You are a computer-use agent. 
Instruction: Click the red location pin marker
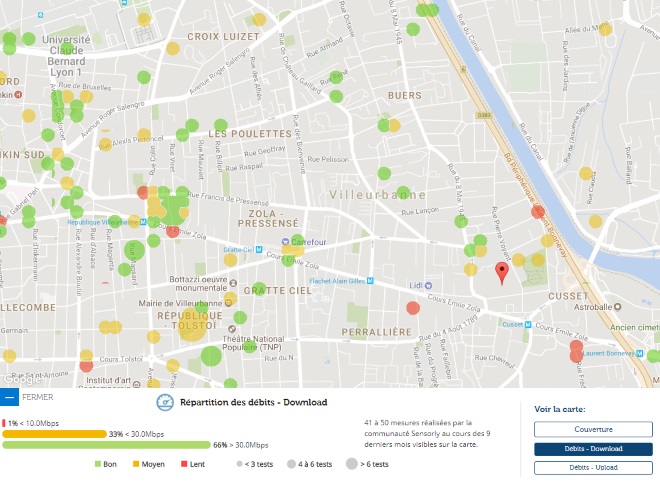[x=502, y=271]
